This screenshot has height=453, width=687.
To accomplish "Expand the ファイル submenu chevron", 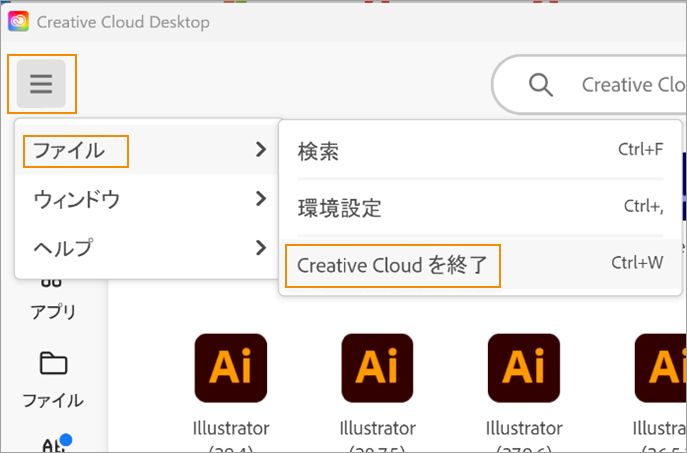I will click(x=261, y=150).
